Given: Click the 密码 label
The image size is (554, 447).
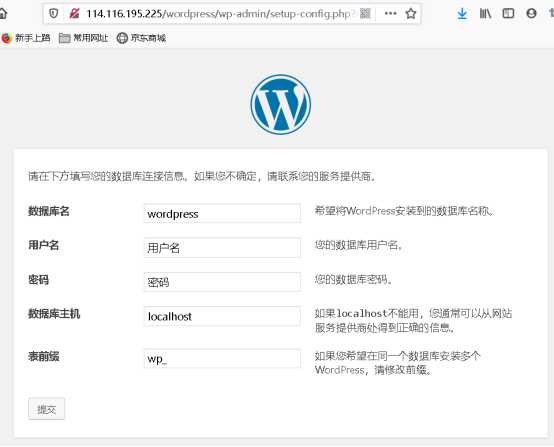Looking at the screenshot, I should (39, 280).
